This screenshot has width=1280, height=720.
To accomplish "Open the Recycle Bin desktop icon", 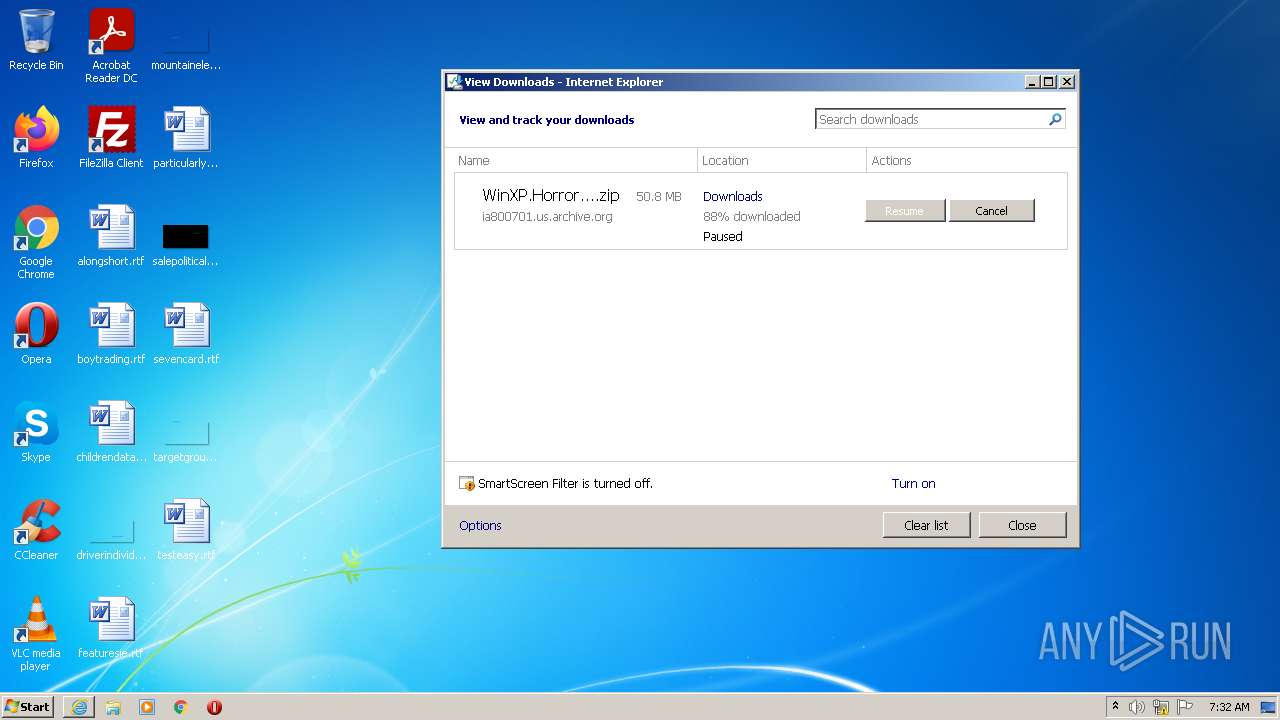I will [36, 40].
